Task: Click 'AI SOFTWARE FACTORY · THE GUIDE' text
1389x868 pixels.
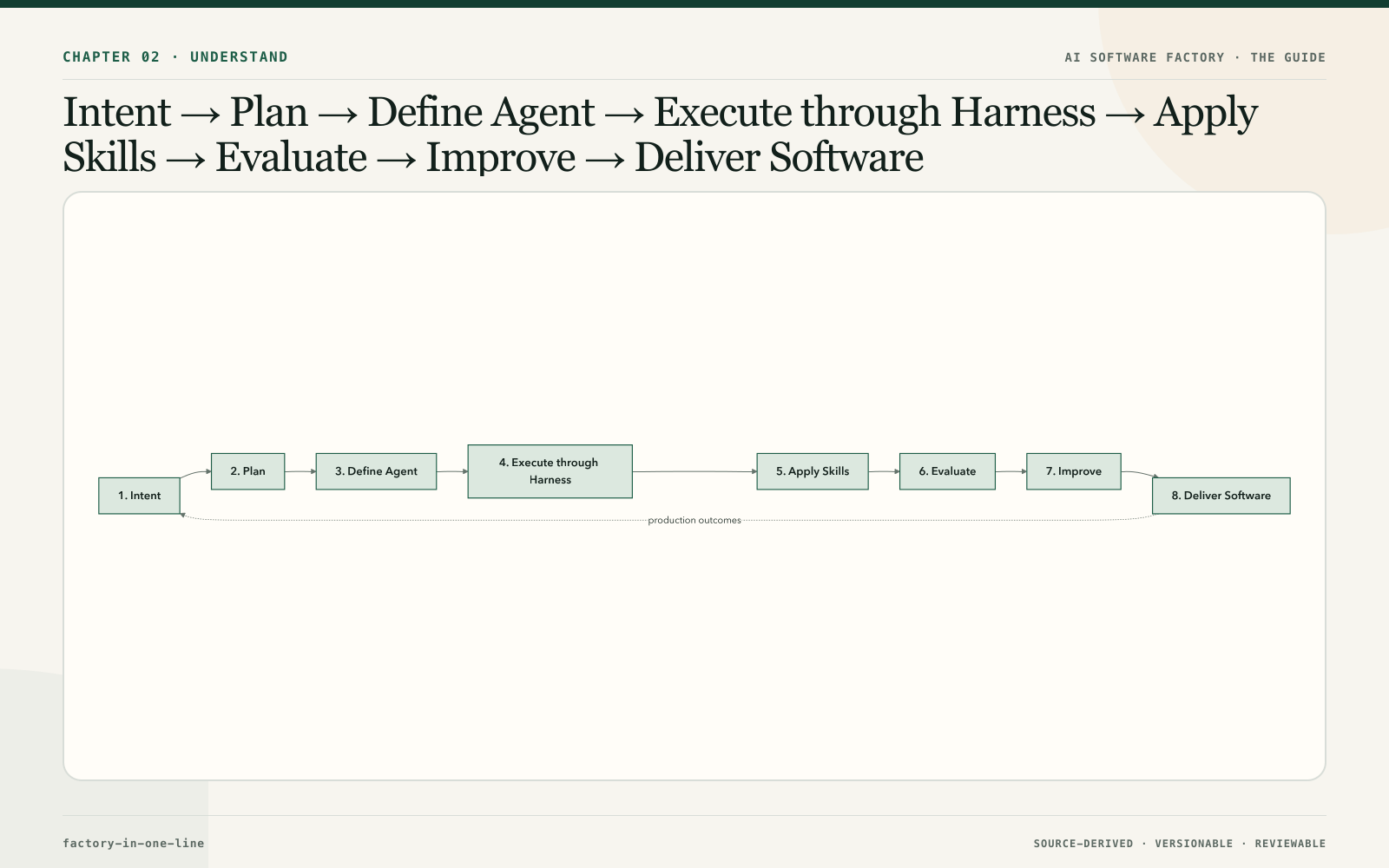Action: pos(1195,57)
